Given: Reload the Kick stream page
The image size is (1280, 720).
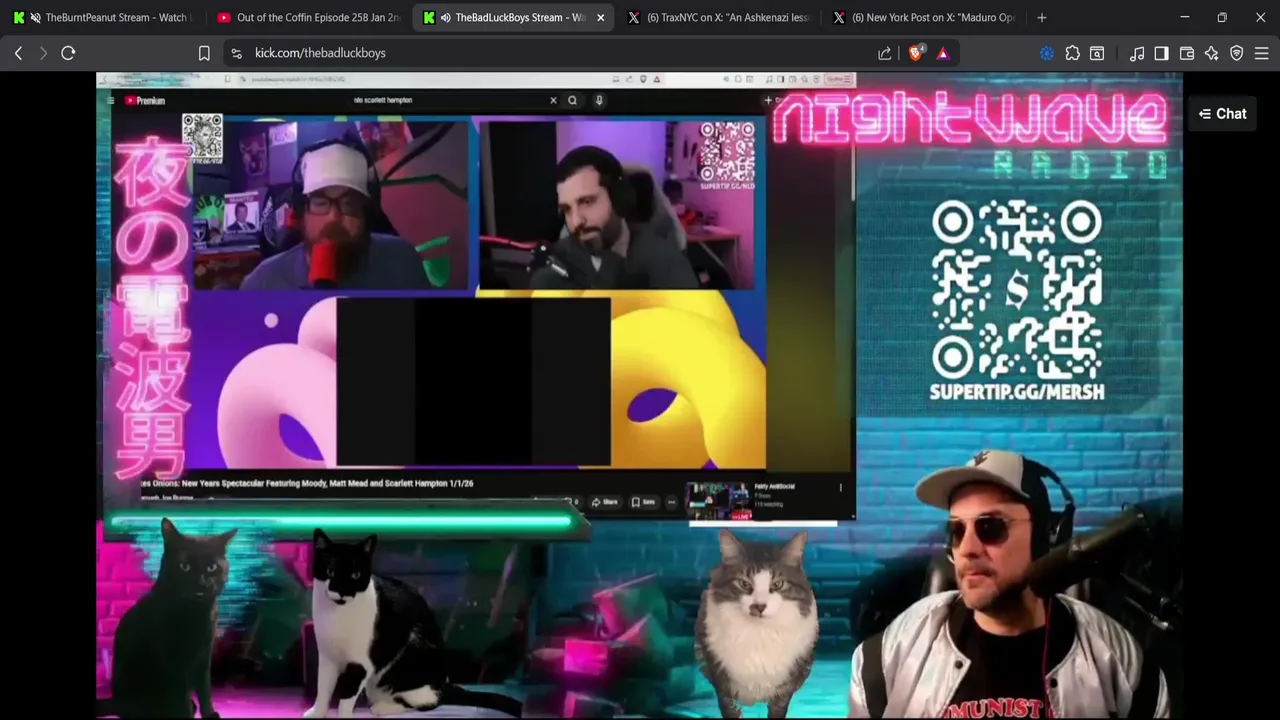Looking at the screenshot, I should coord(68,53).
